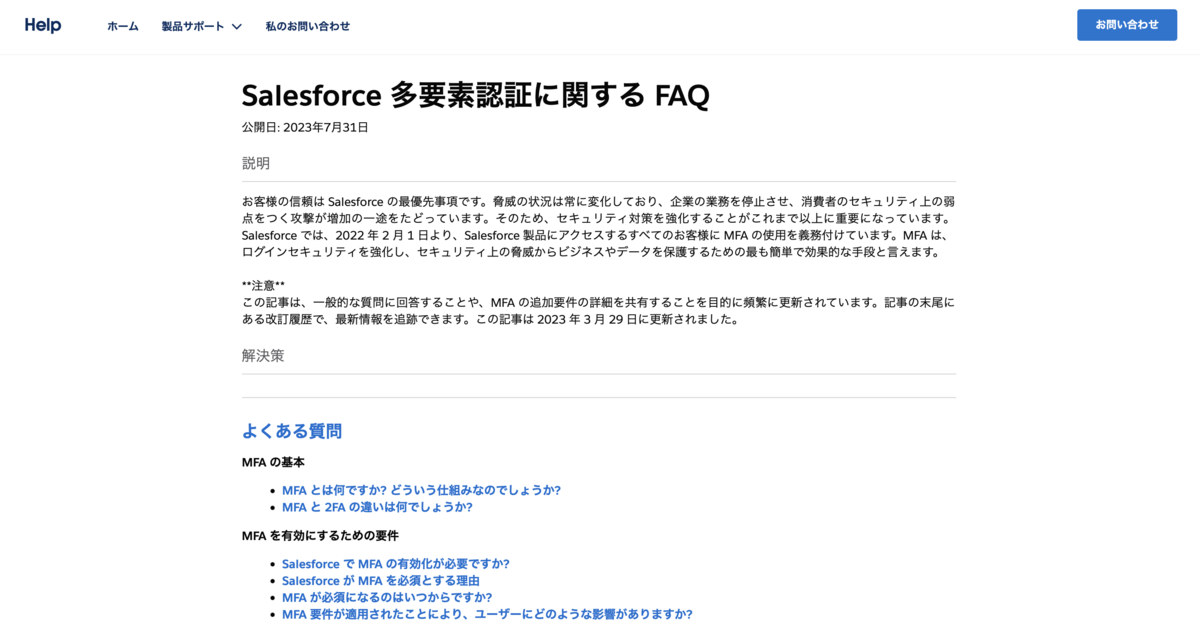Click the お問い合わせ button
Screen dimensions: 1200x622
tap(1127, 25)
